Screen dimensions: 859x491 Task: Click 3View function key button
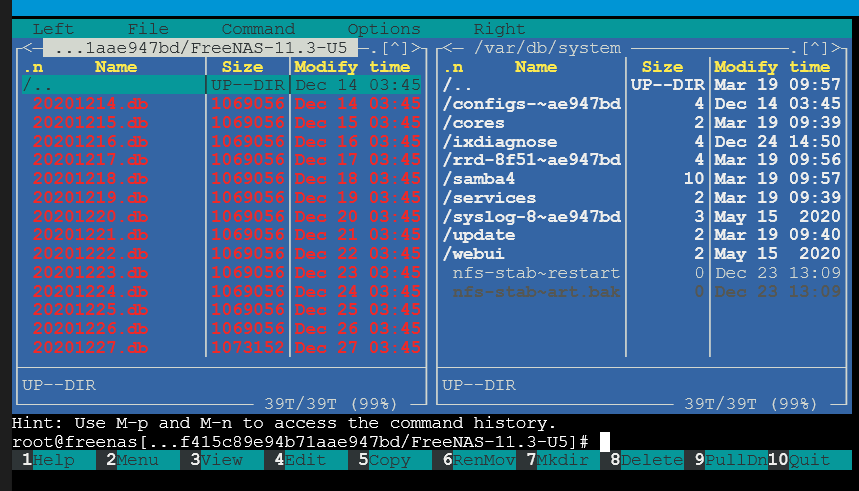[222, 460]
